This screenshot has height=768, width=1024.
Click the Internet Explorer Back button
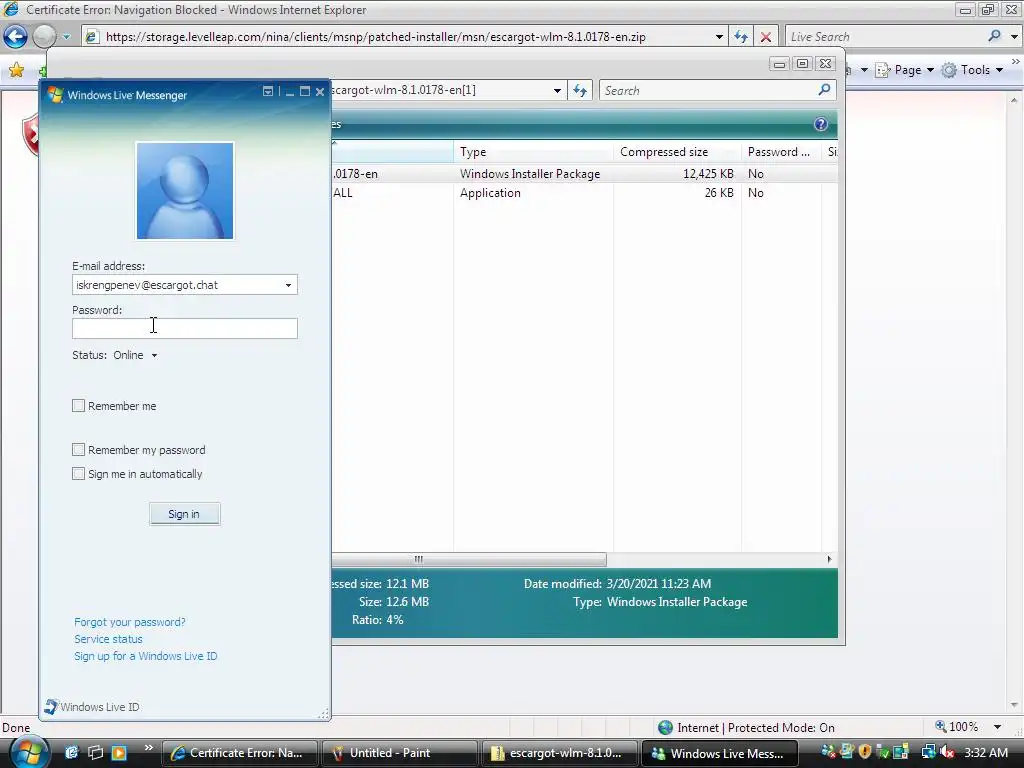15,37
